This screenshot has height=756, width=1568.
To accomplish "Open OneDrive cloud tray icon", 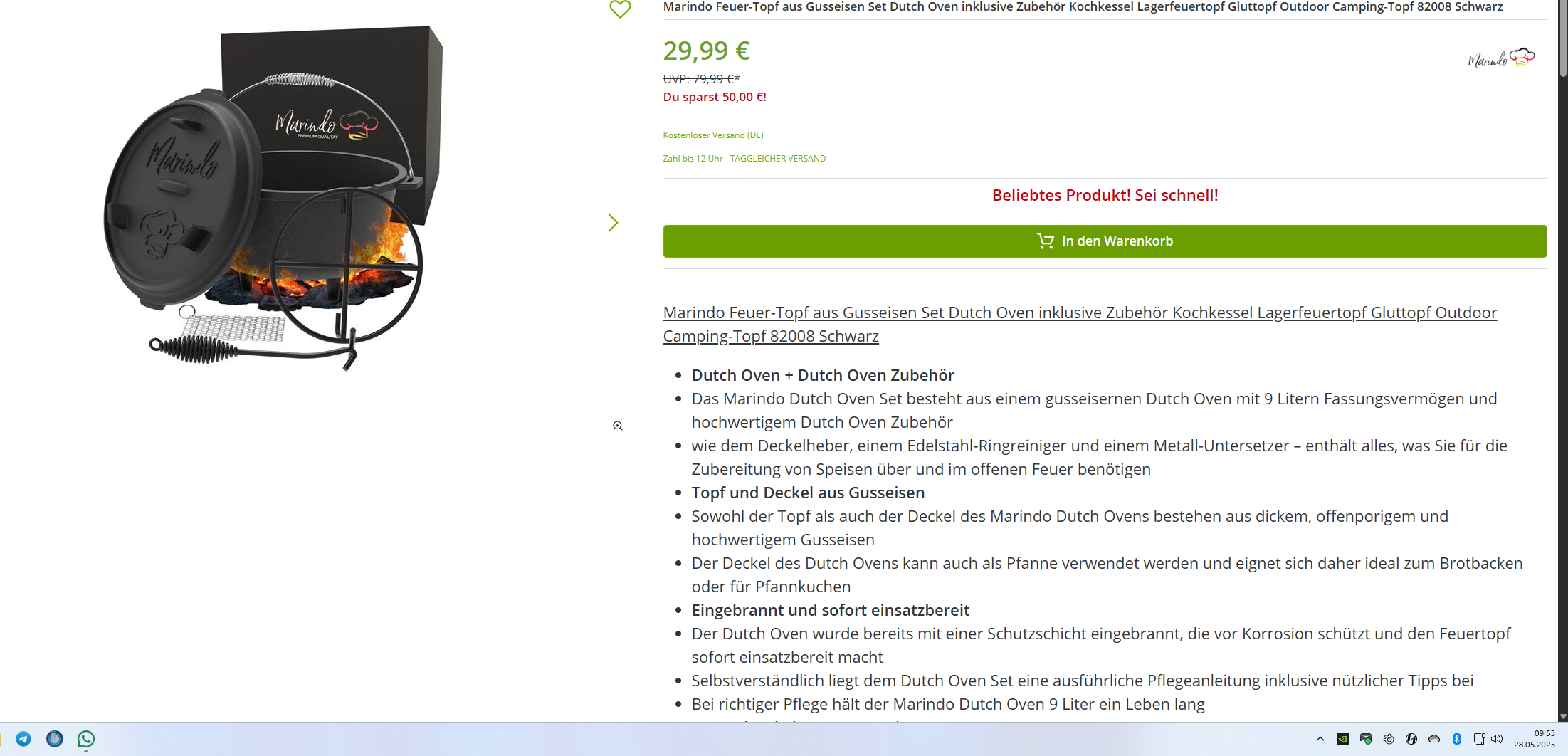I will (1434, 739).
